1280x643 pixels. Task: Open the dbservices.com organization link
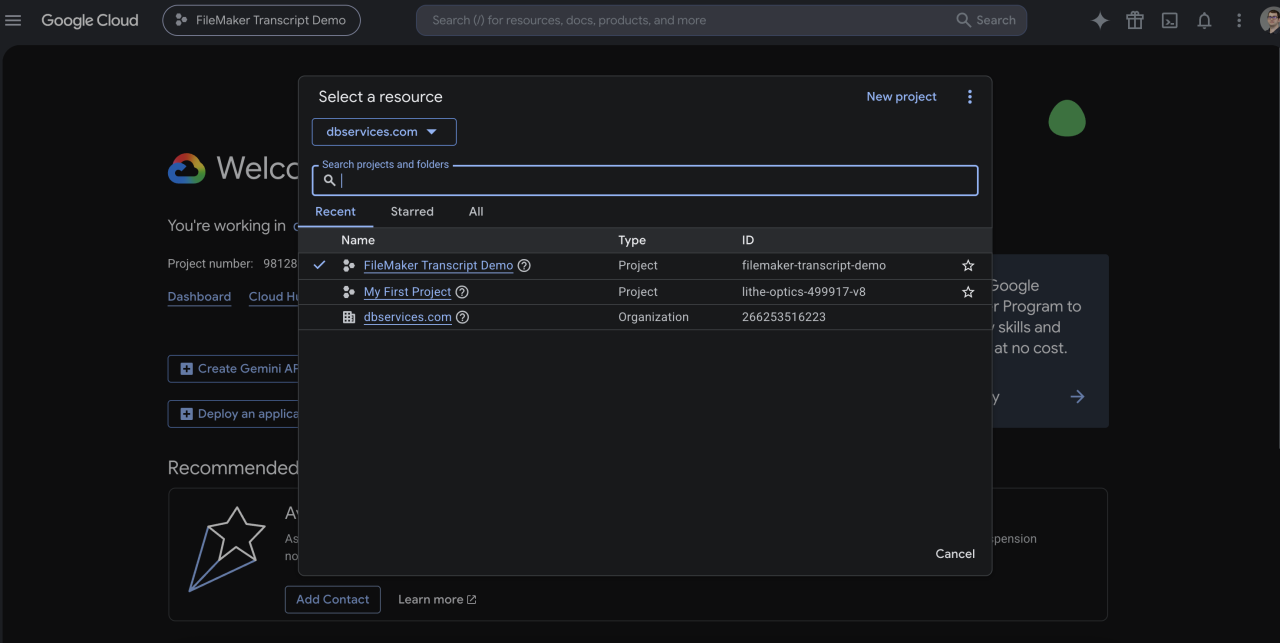tap(407, 317)
